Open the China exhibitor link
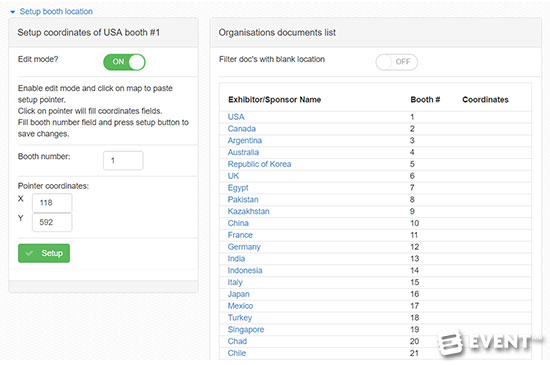The width and height of the screenshot is (550, 365). (238, 223)
